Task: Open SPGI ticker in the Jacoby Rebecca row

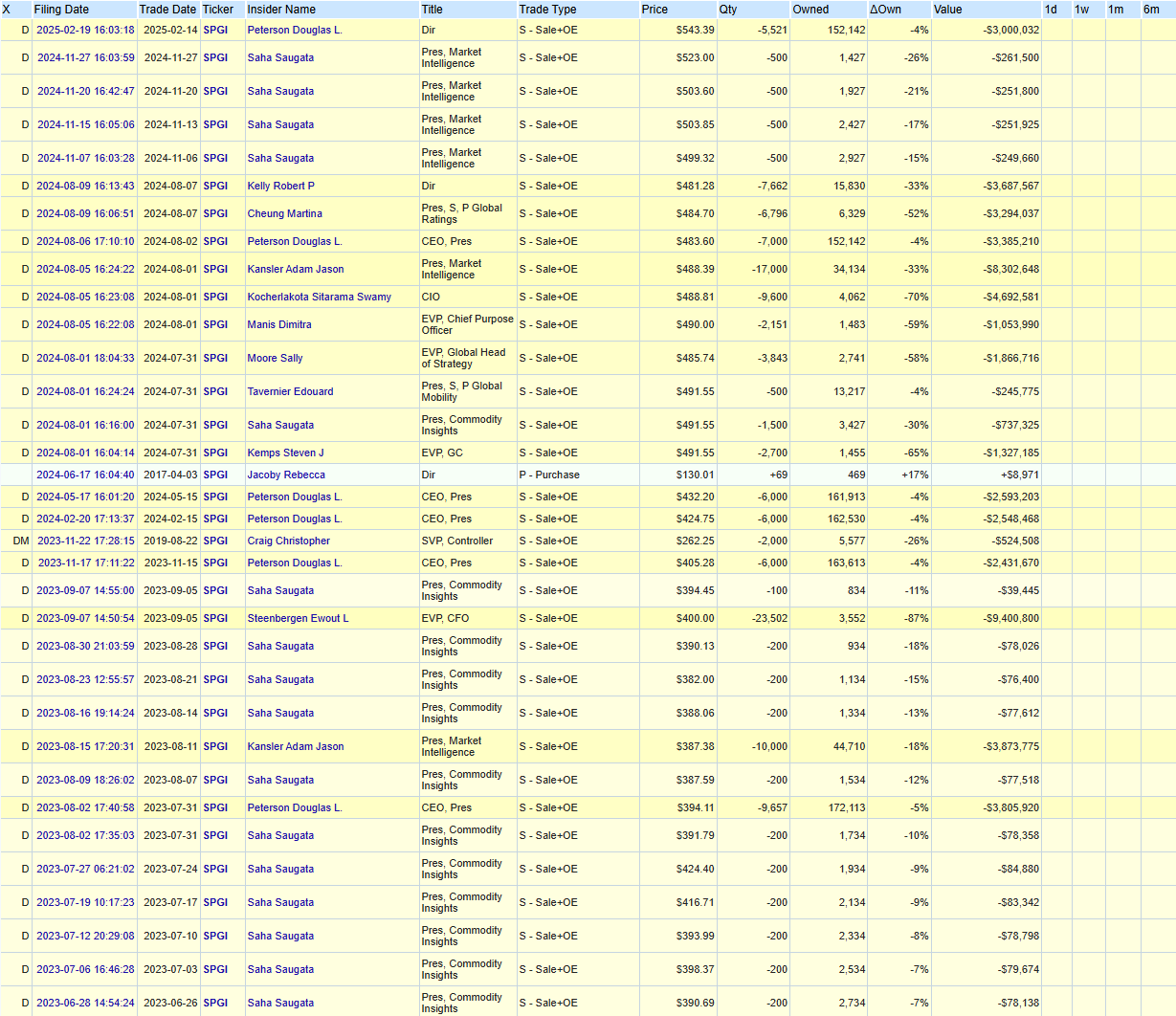Action: (x=216, y=475)
